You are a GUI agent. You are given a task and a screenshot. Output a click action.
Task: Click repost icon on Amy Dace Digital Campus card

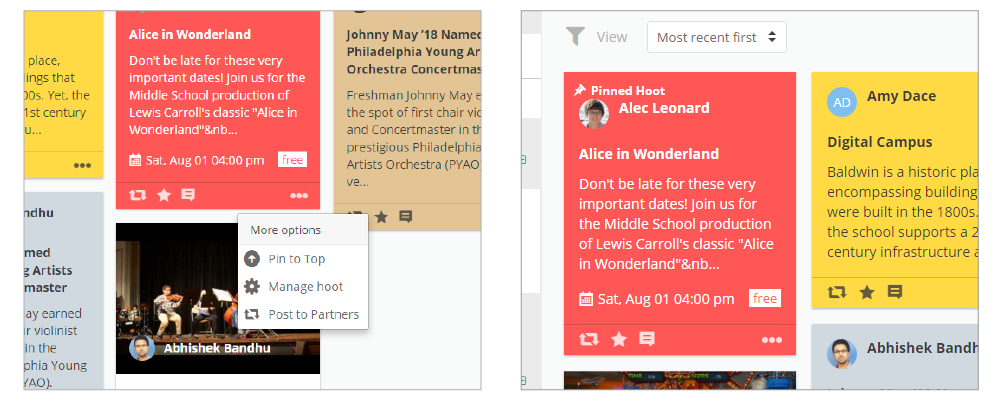pos(836,292)
